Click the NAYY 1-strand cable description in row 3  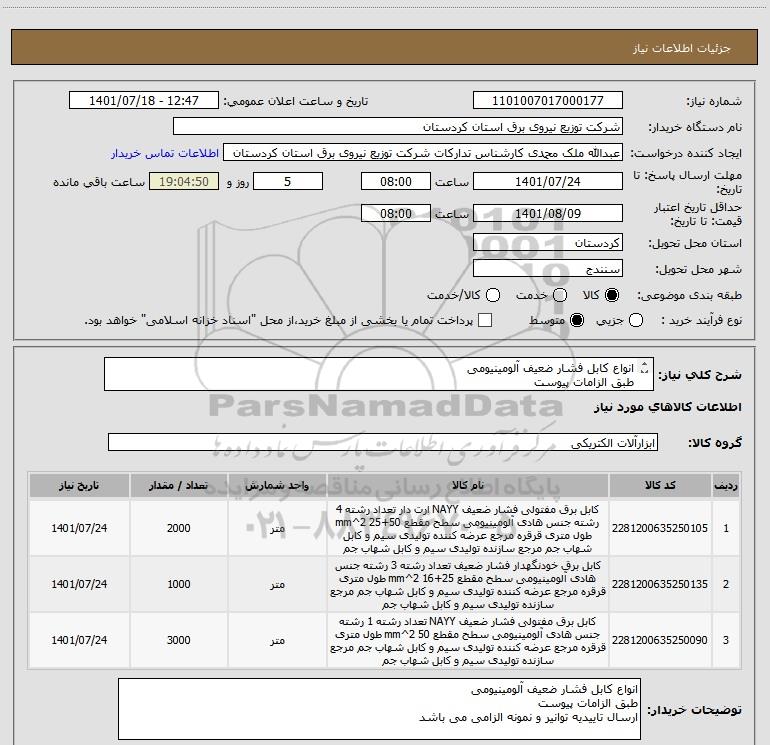point(468,640)
